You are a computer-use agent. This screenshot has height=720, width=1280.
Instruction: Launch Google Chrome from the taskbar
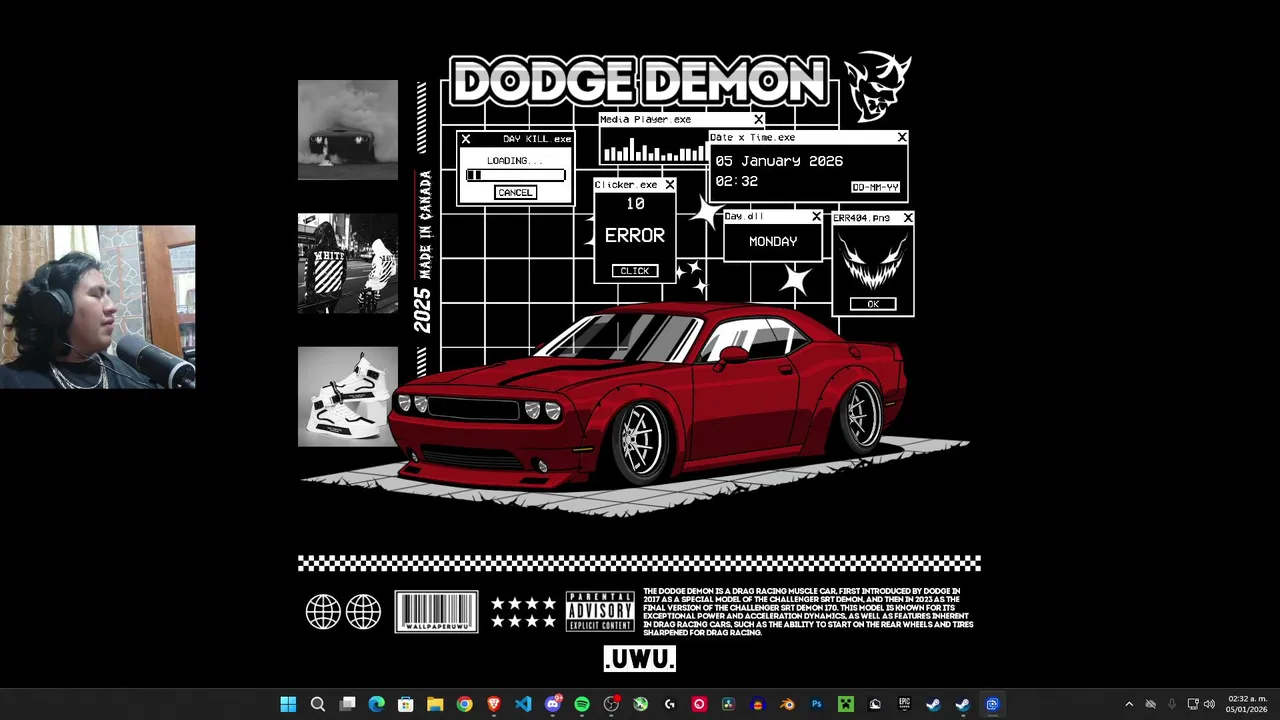[x=464, y=704]
